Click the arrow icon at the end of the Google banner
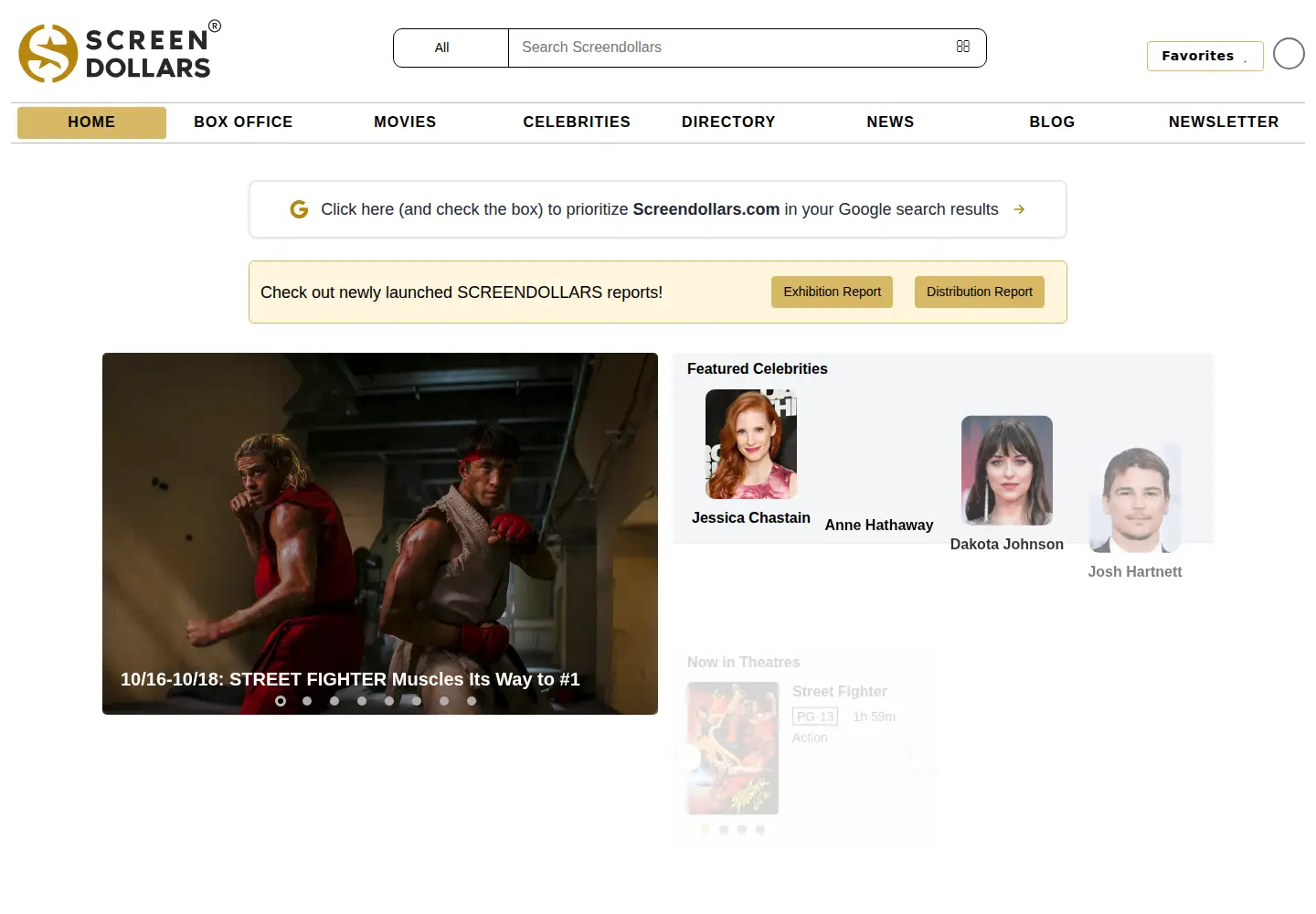This screenshot has height=914, width=1316. click(1019, 209)
